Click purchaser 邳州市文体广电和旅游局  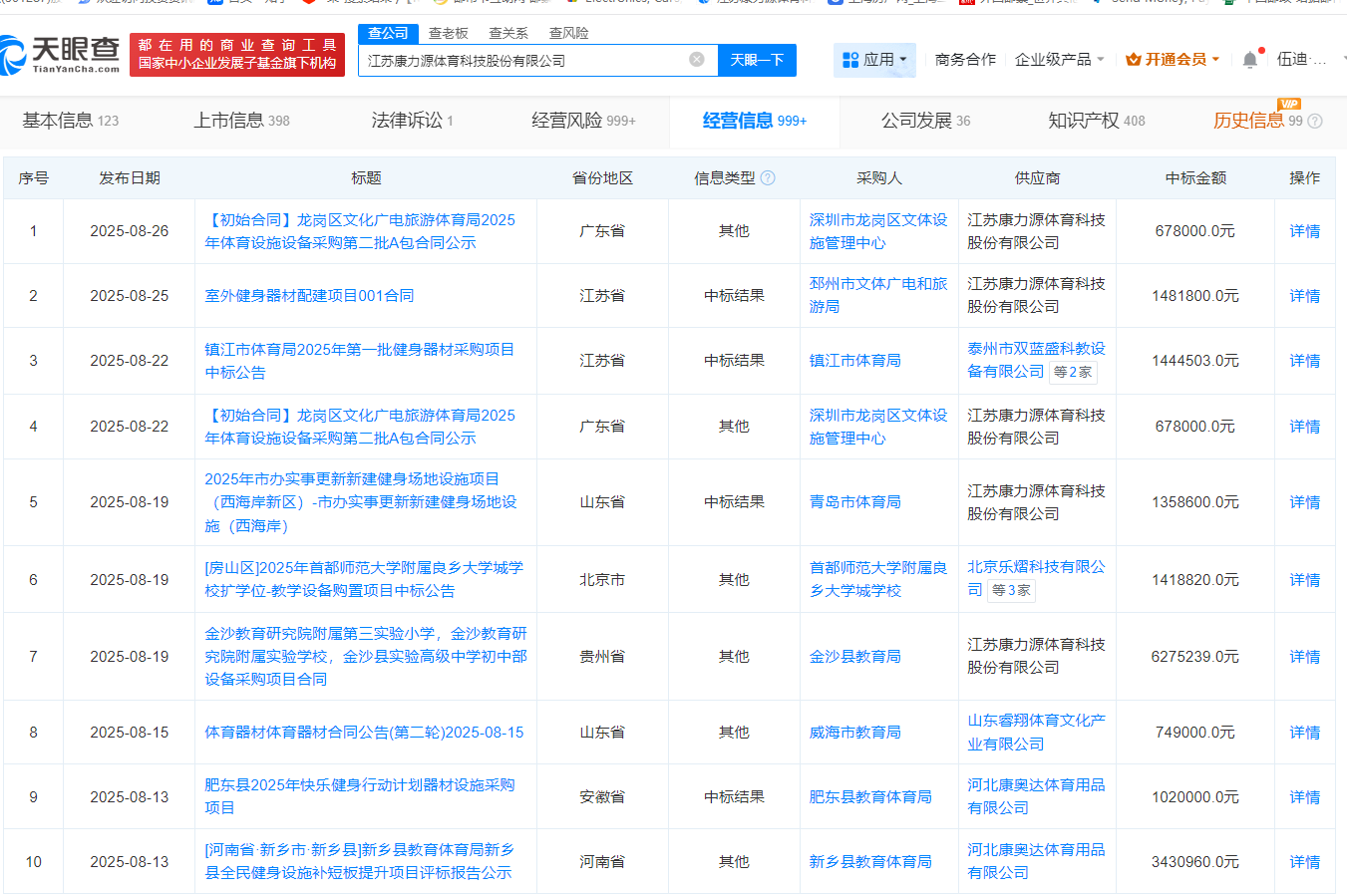click(877, 295)
